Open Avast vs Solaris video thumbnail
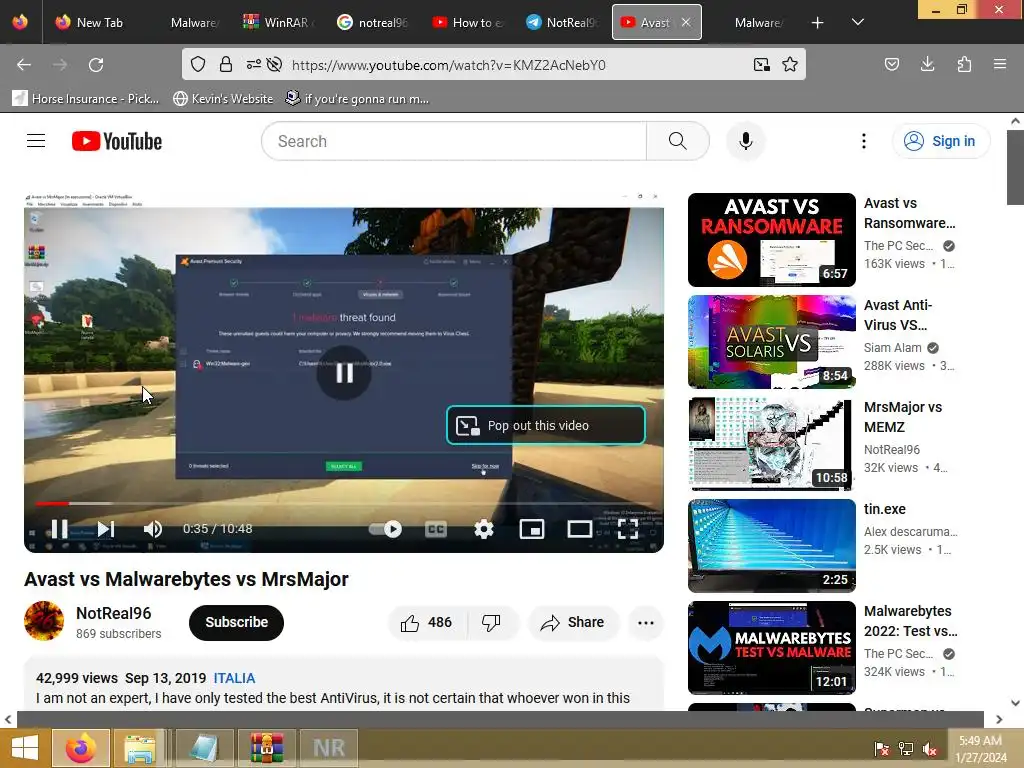Screen dimensions: 1024x768 click(x=772, y=342)
